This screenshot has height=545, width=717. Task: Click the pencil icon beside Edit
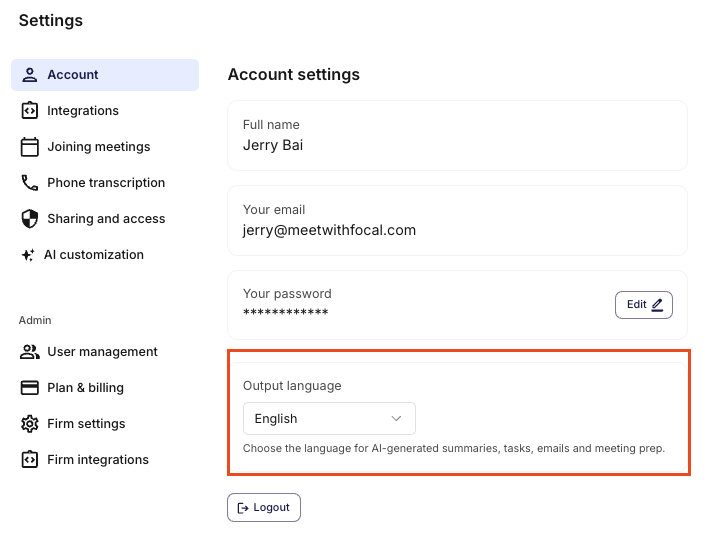point(657,305)
